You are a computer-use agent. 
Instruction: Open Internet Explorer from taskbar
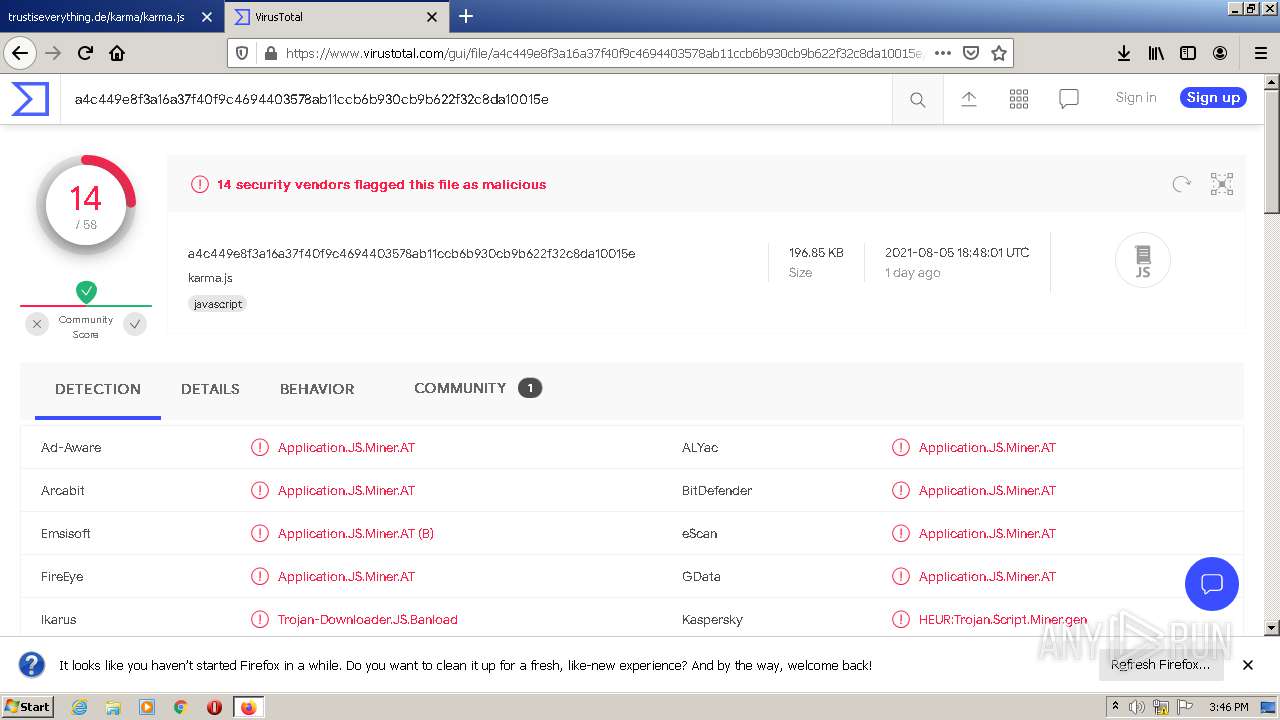coord(79,707)
